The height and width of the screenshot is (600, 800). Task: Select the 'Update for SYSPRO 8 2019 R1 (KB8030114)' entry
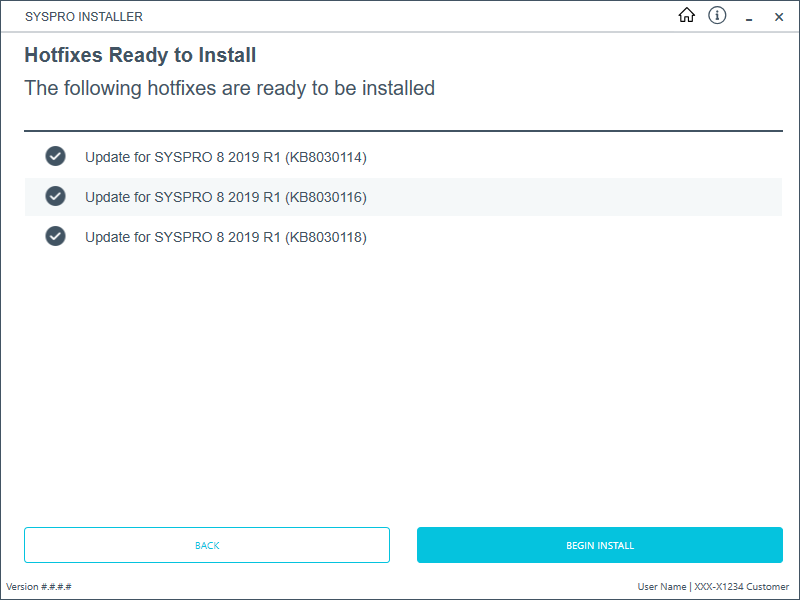pos(225,157)
